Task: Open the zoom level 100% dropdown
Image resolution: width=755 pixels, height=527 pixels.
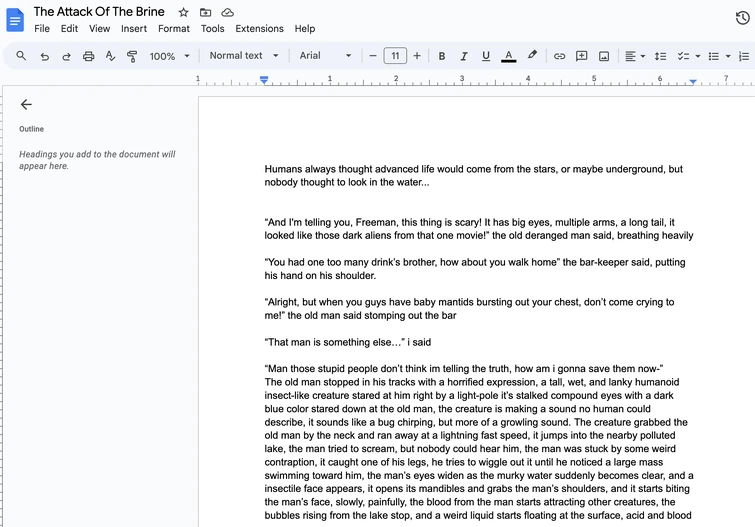Action: [169, 56]
